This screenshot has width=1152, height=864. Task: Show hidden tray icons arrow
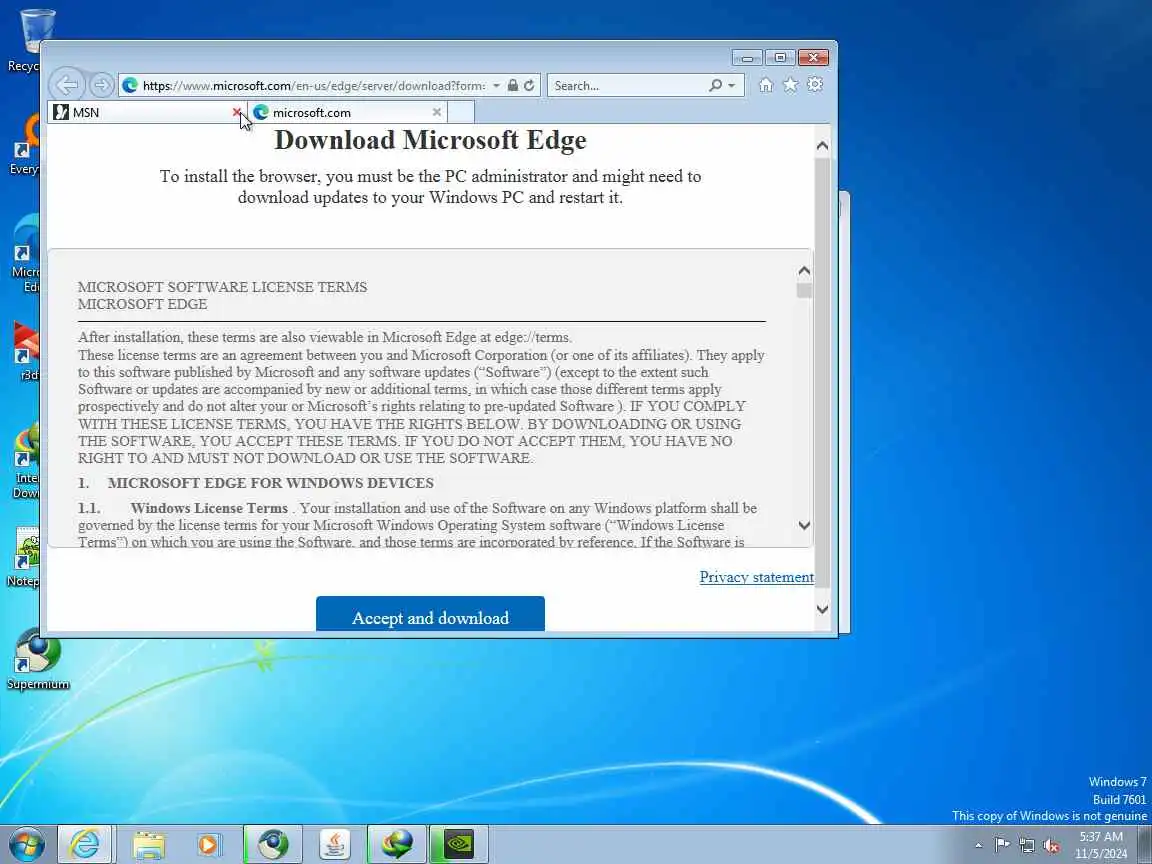pos(978,846)
